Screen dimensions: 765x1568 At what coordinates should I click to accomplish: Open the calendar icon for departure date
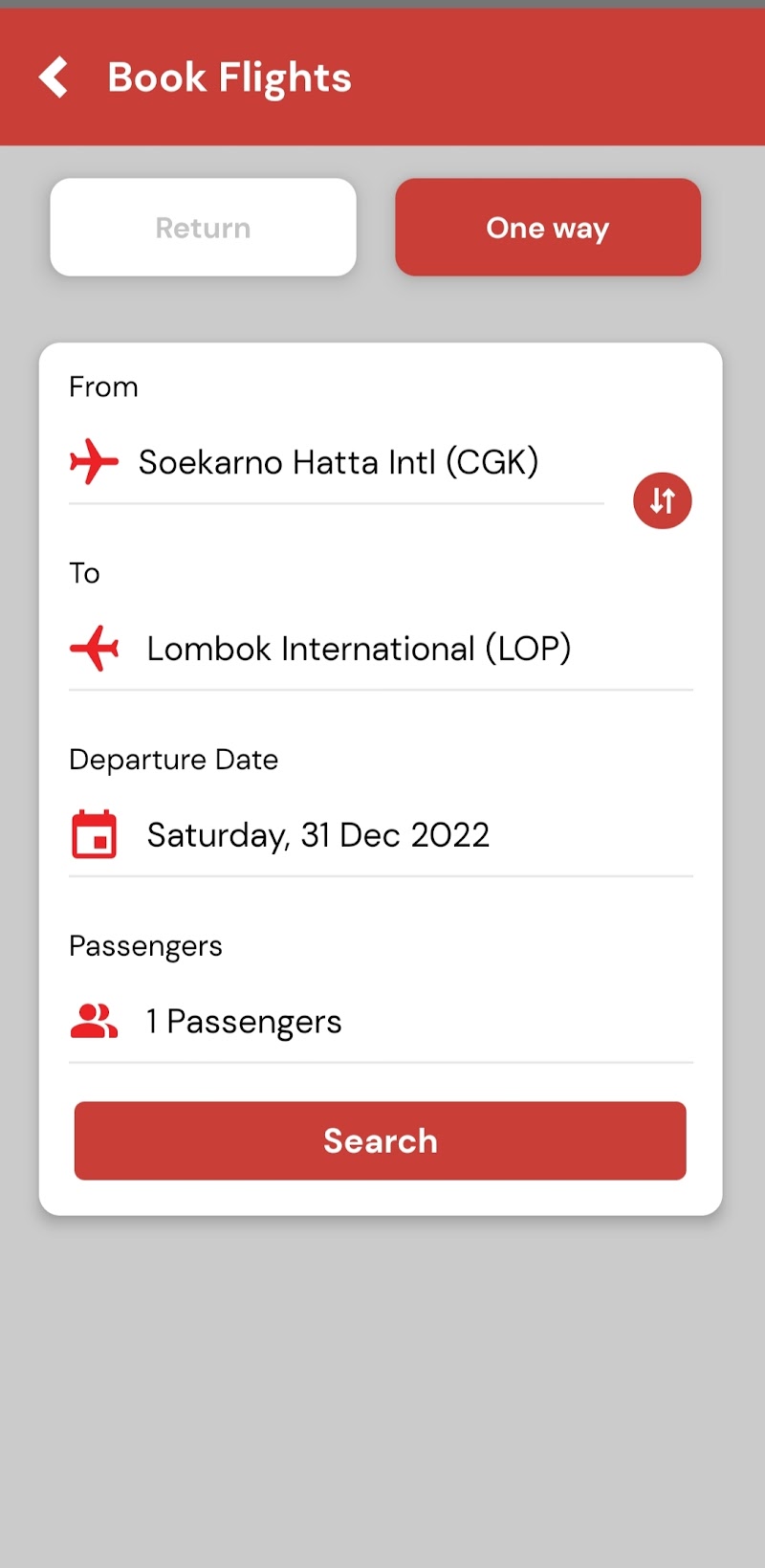tap(94, 834)
